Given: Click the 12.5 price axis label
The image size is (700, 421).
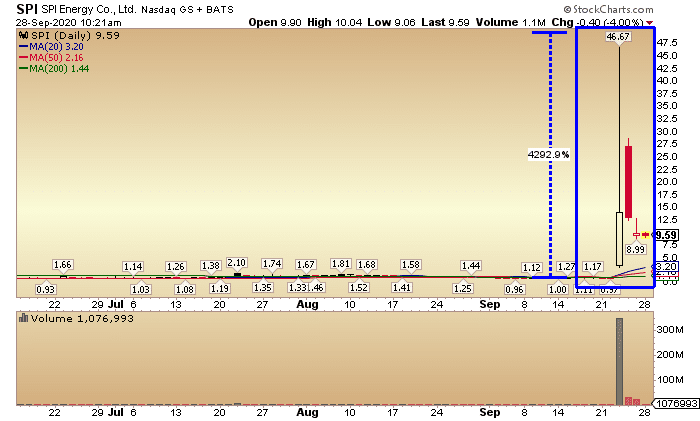Looking at the screenshot, I should coord(667,219).
